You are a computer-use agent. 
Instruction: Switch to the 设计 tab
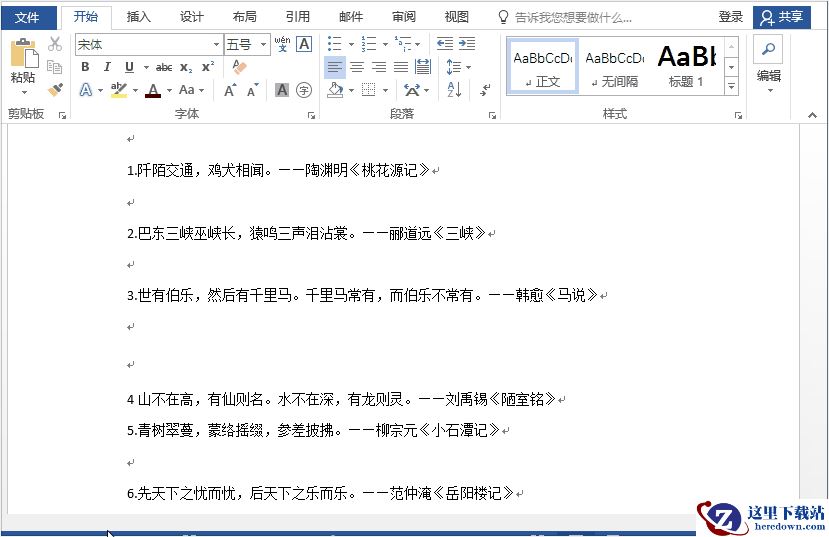tap(191, 17)
